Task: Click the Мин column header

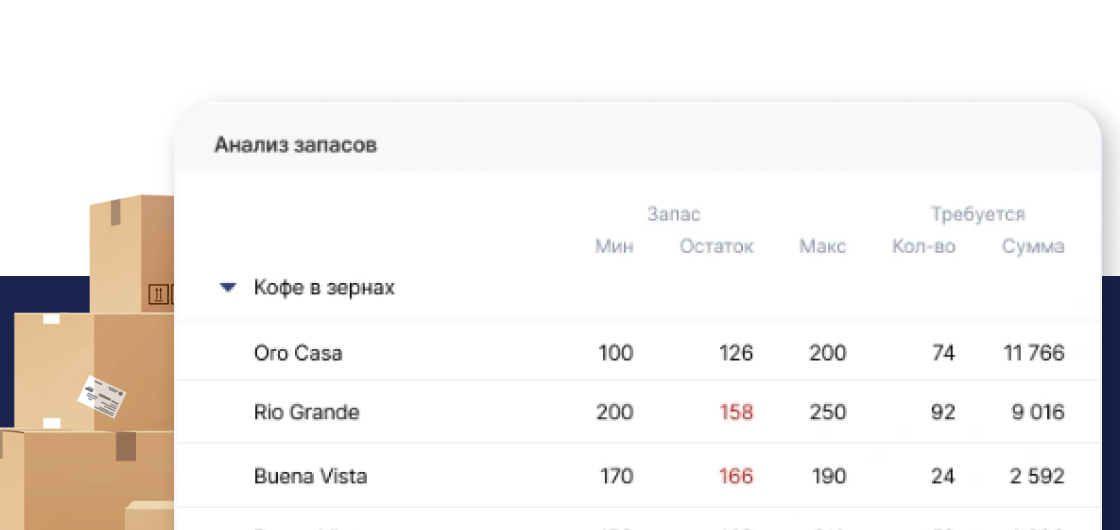Action: coord(614,247)
